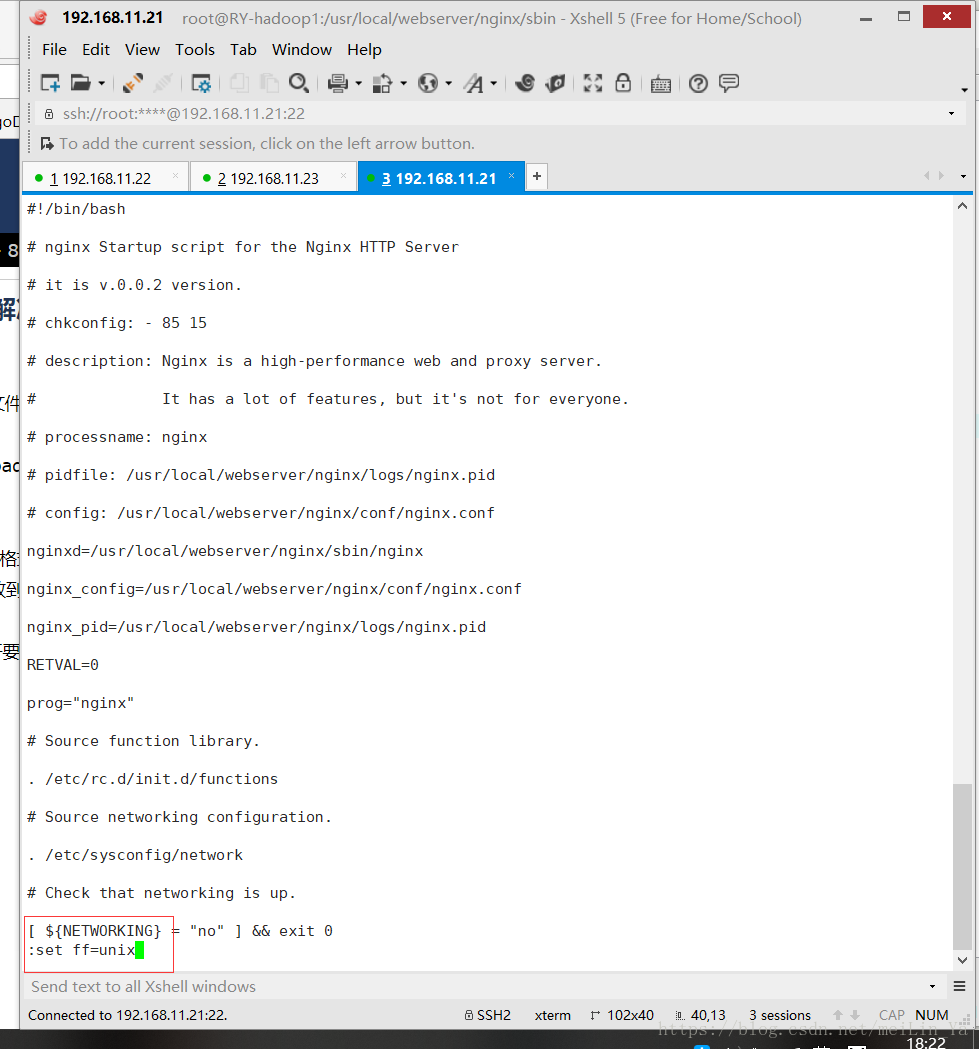Click the grayed Disconnect icon
Viewport: 979px width, 1049px height.
click(x=163, y=84)
